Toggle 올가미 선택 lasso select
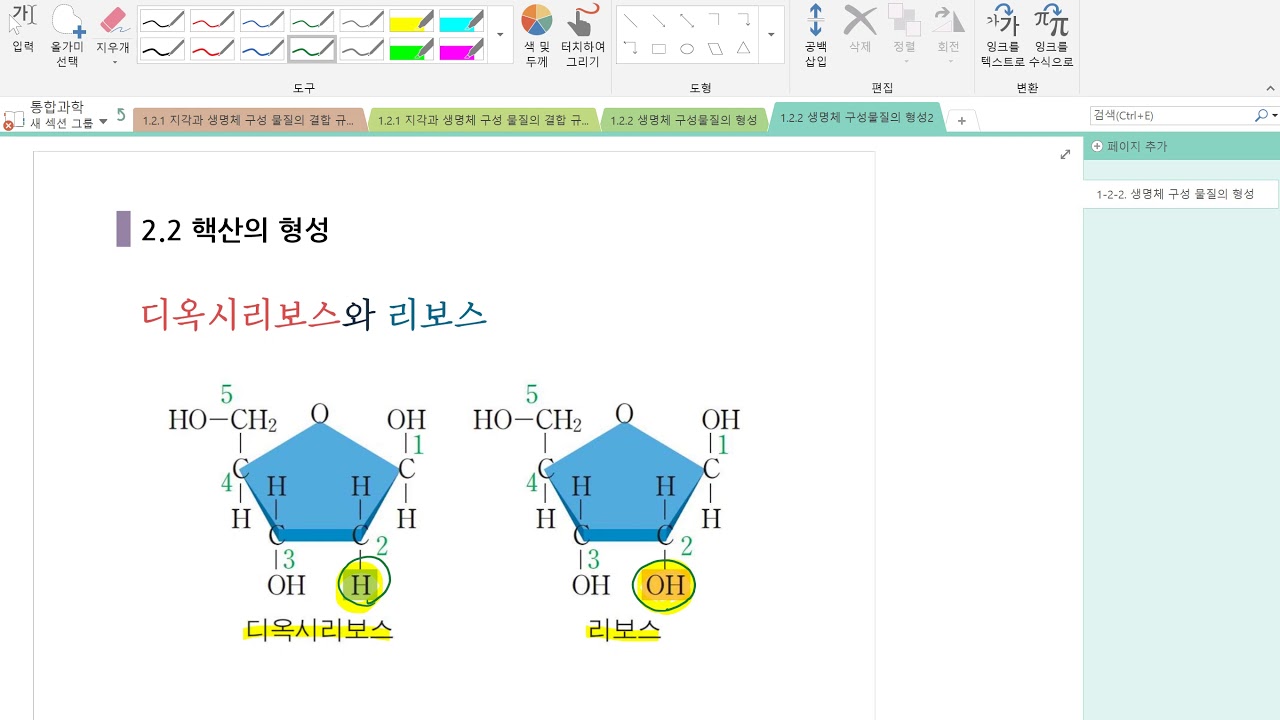Screen dimensions: 1280x720 (67, 36)
